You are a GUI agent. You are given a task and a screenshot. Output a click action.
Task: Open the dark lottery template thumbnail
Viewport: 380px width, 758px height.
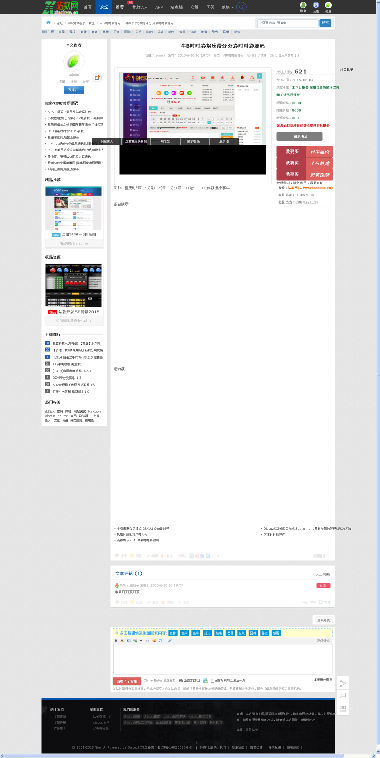click(73, 285)
